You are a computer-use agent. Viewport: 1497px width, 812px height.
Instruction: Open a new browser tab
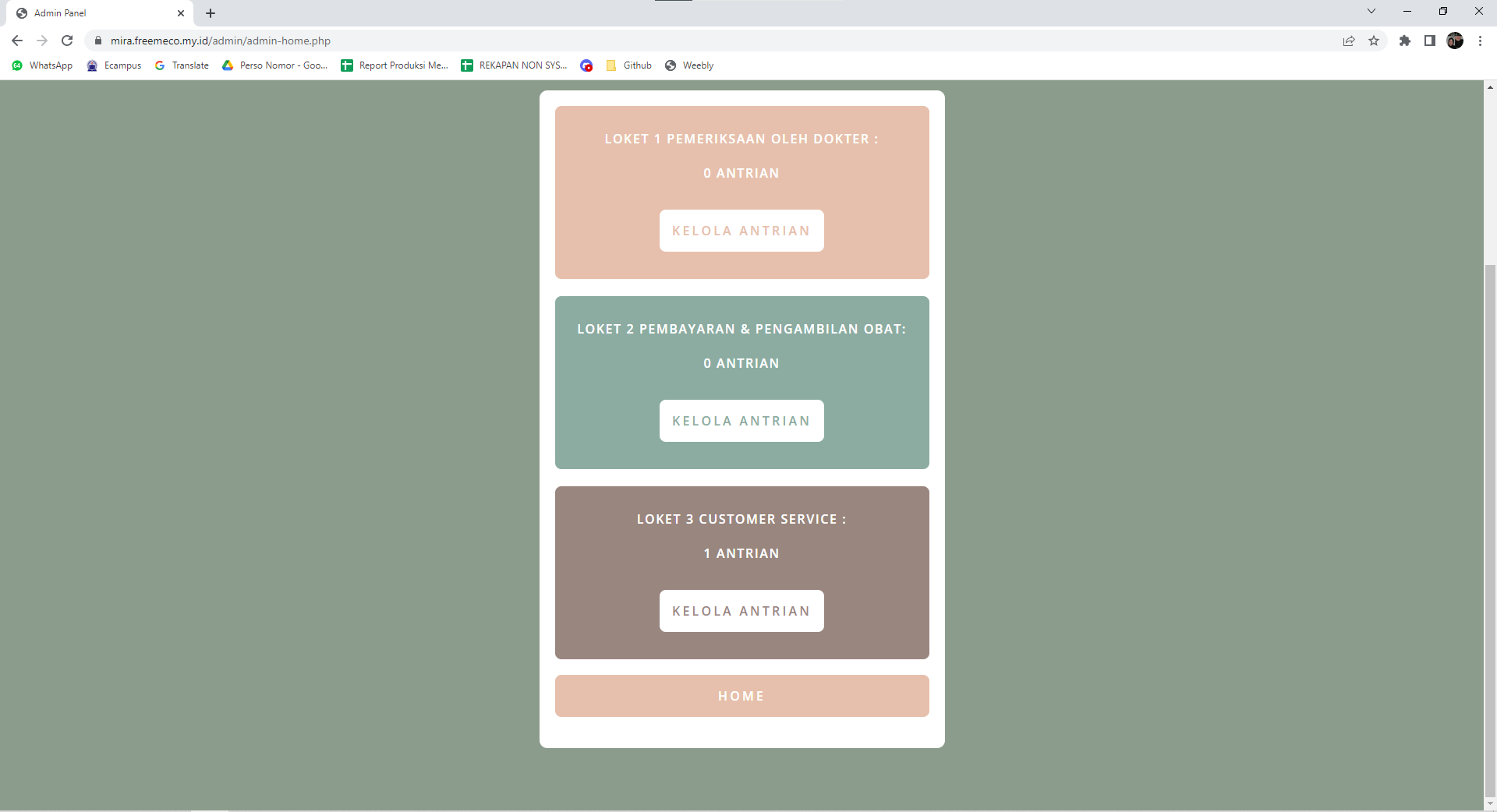coord(211,13)
